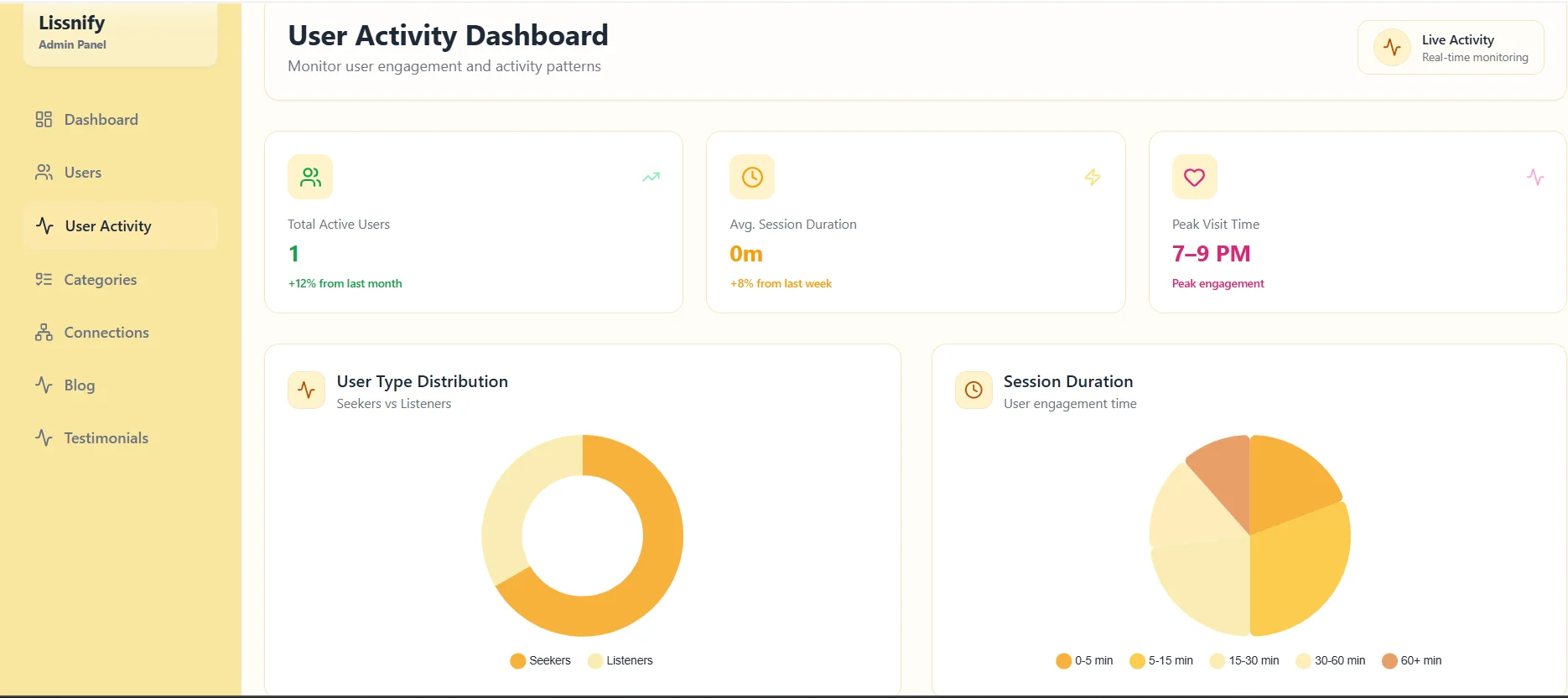Click the User Activity pulse icon in sidebar
This screenshot has height=698, width=1568.
click(44, 225)
